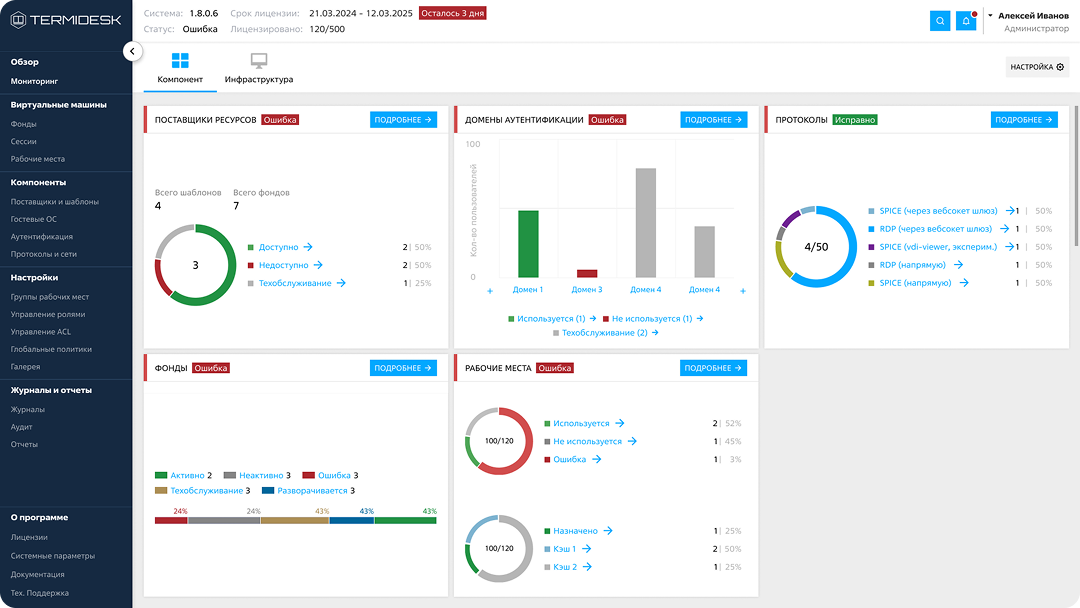Click the right plus icon under domain chart

pyautogui.click(x=743, y=291)
